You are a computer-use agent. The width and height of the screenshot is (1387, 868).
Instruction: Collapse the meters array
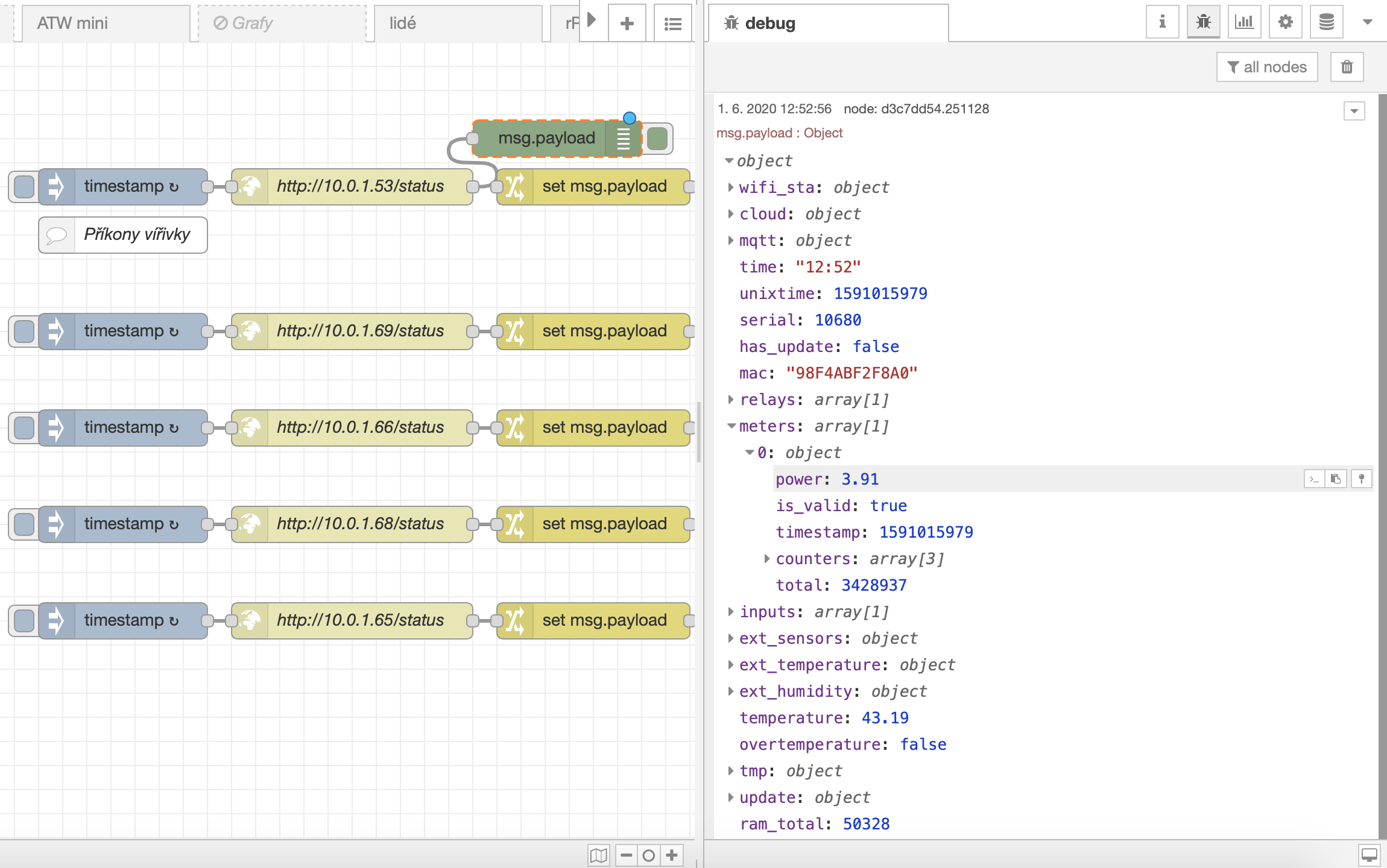coord(731,426)
